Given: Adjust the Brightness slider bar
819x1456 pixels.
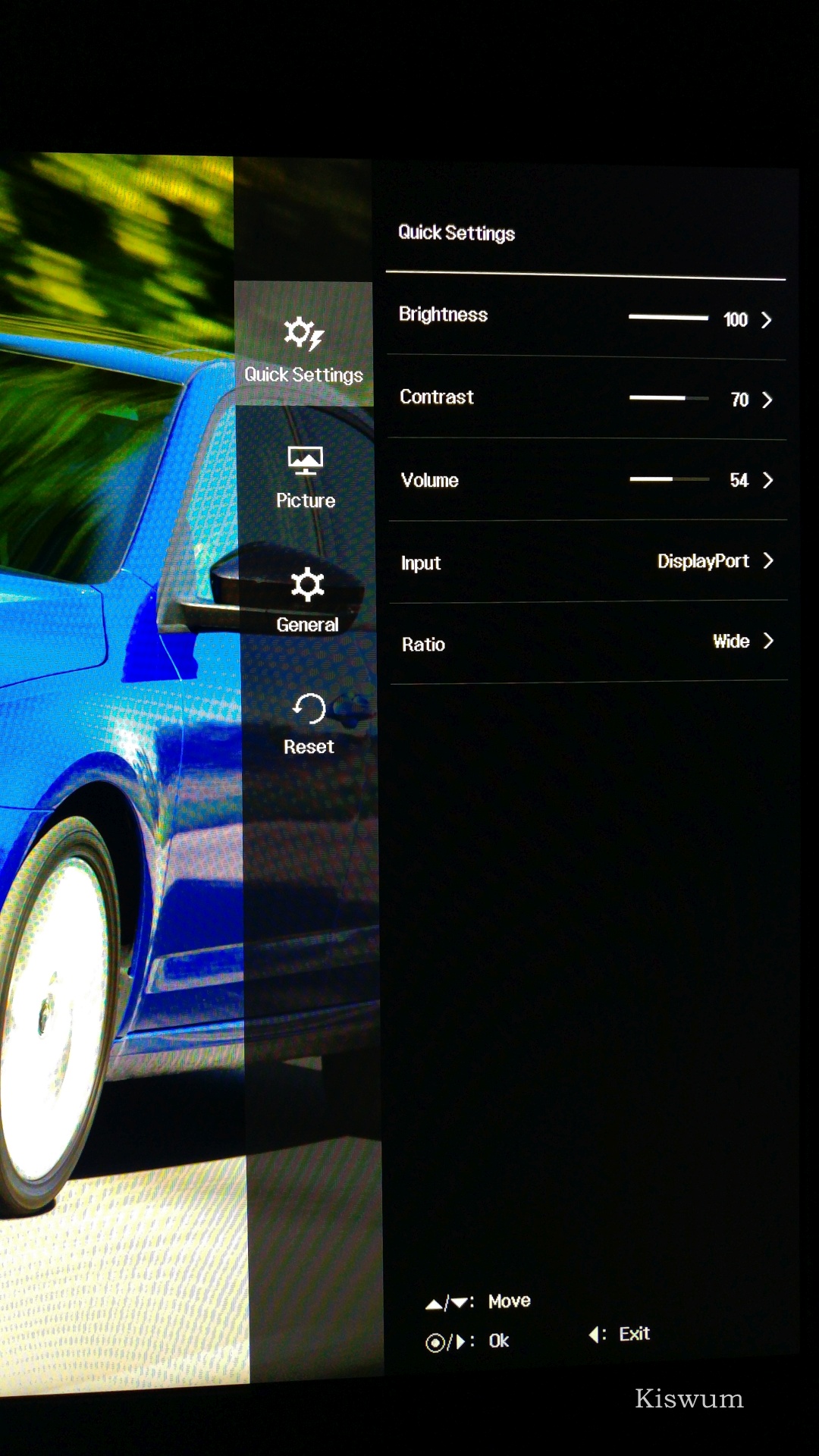Looking at the screenshot, I should (668, 318).
